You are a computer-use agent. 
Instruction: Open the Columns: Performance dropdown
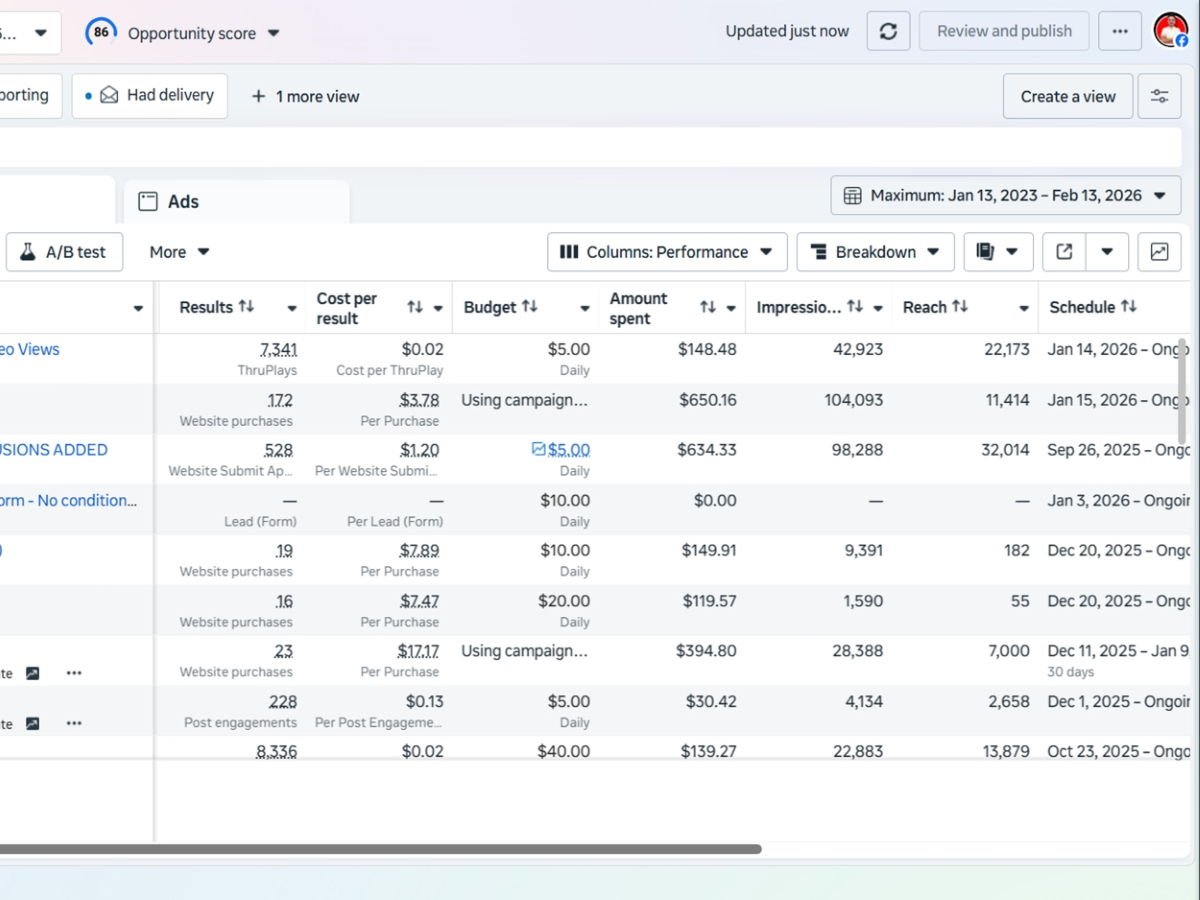click(666, 252)
